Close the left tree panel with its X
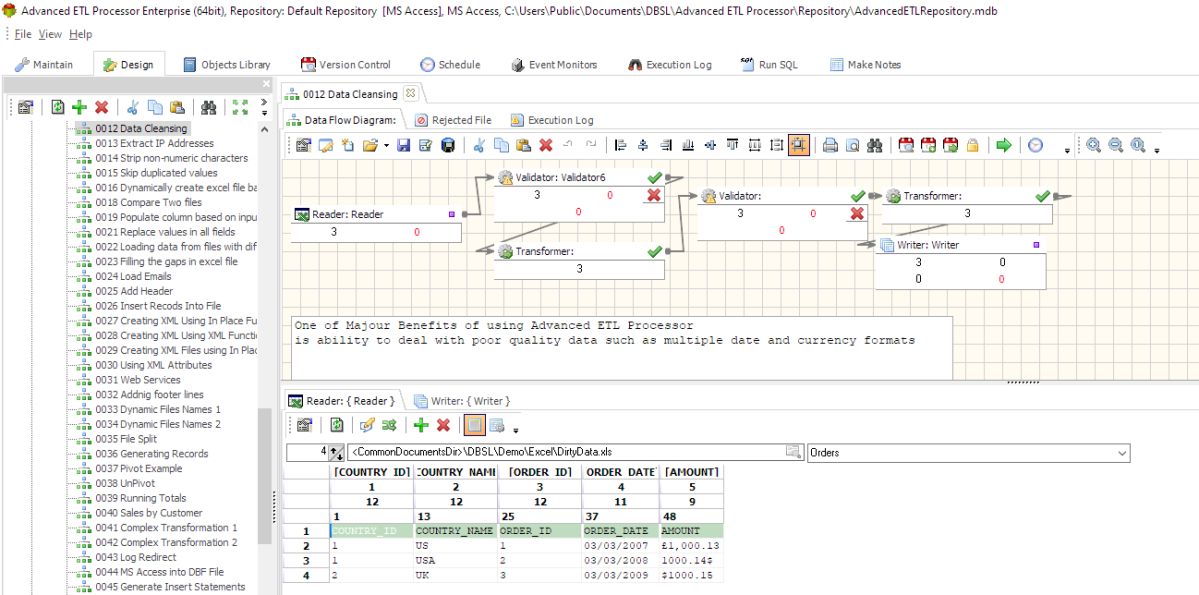The height and width of the screenshot is (595, 1199). pyautogui.click(x=266, y=83)
